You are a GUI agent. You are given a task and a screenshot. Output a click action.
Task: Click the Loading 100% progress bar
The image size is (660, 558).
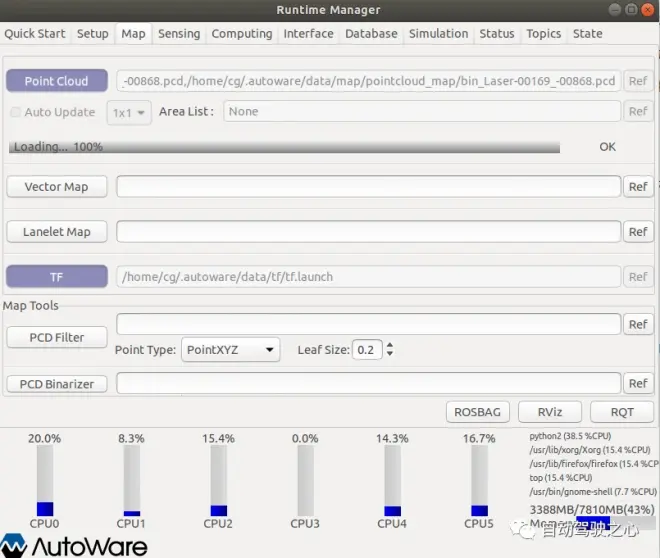(284, 147)
